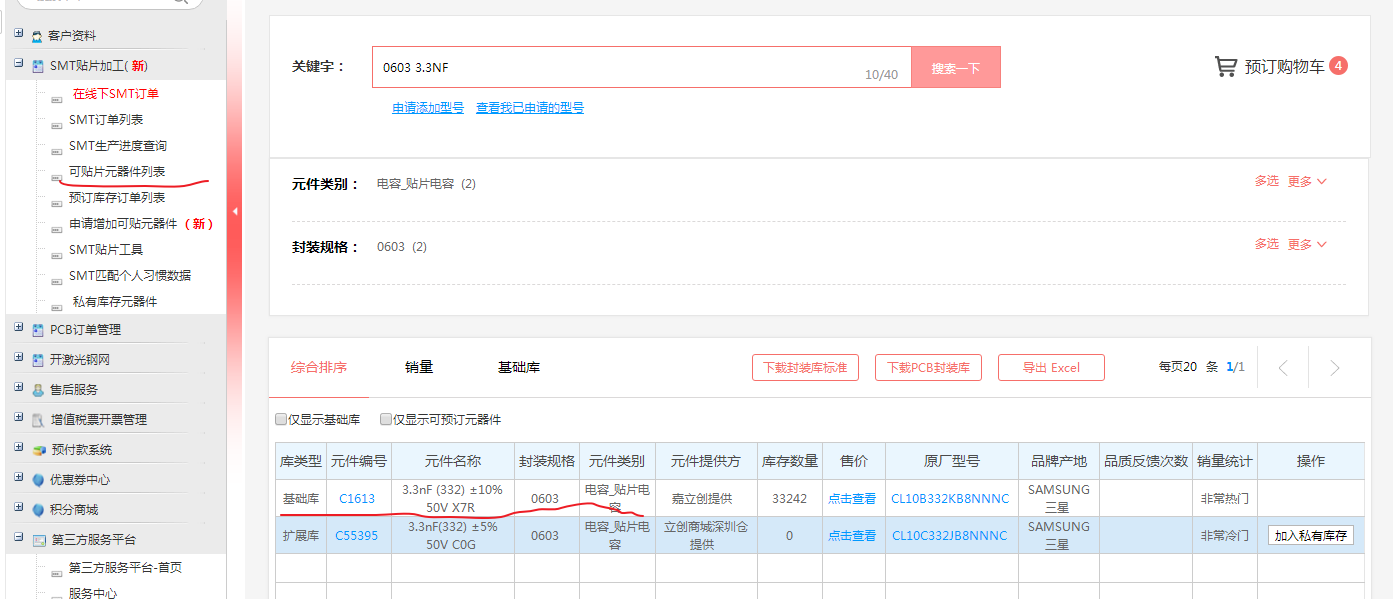Viewport: 1393px width, 599px height.
Task: Select the 0603 (2) package filter
Action: click(401, 247)
